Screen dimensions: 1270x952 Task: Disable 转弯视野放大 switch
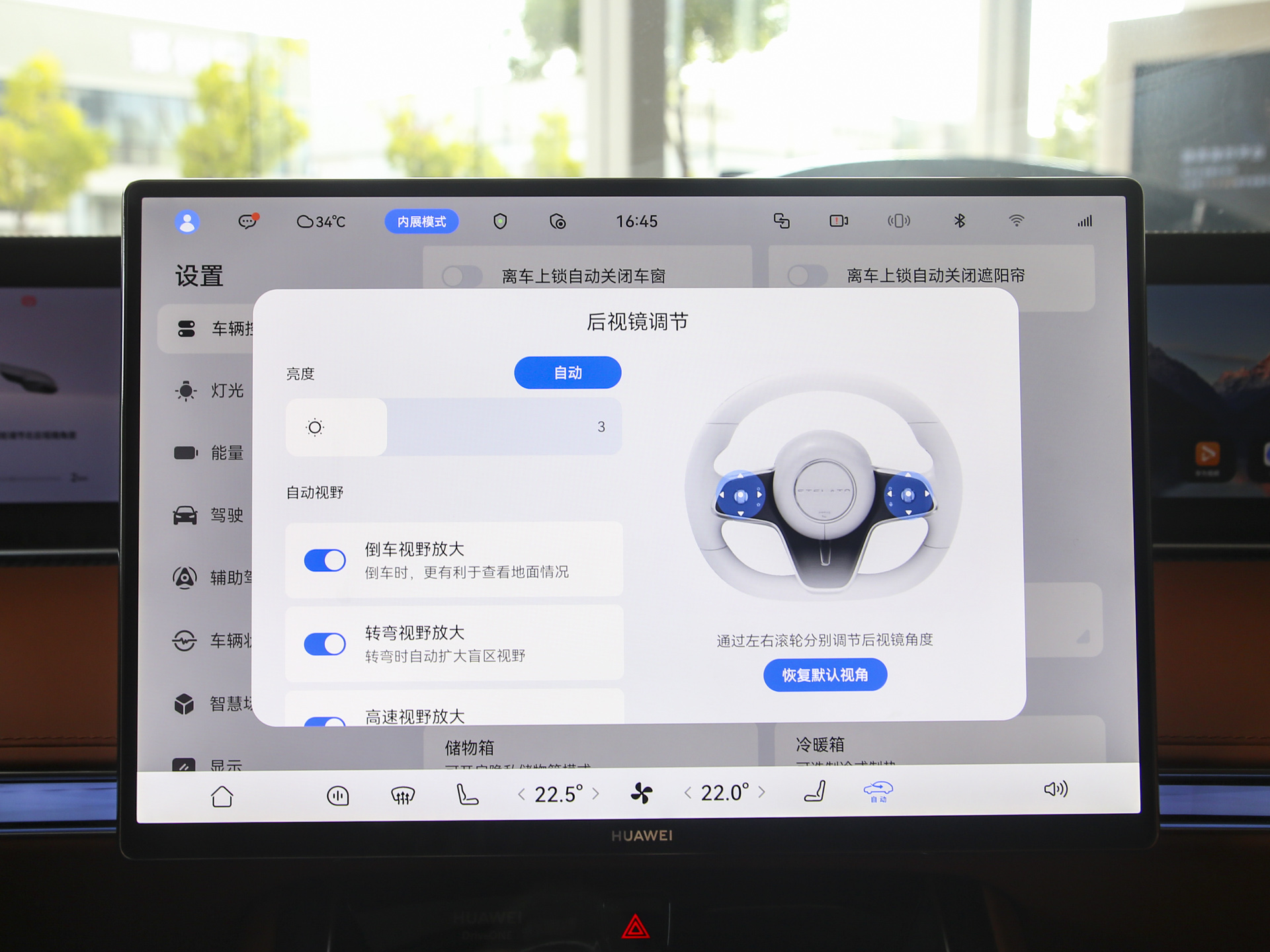pyautogui.click(x=324, y=643)
